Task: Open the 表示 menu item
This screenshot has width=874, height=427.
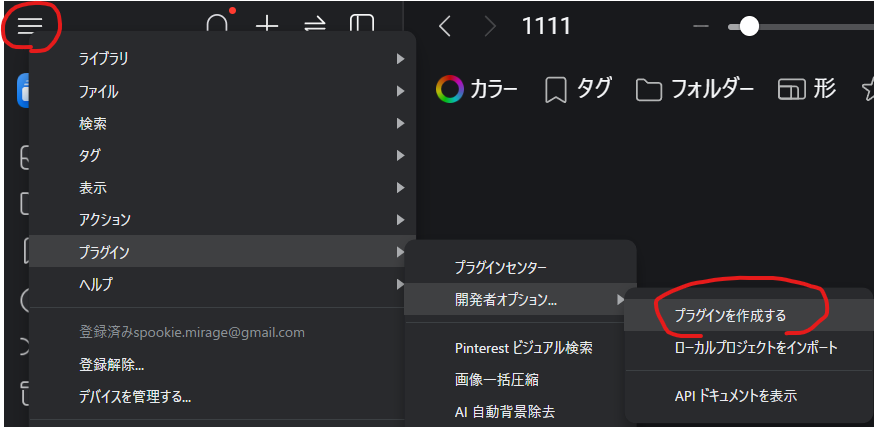Action: point(222,188)
